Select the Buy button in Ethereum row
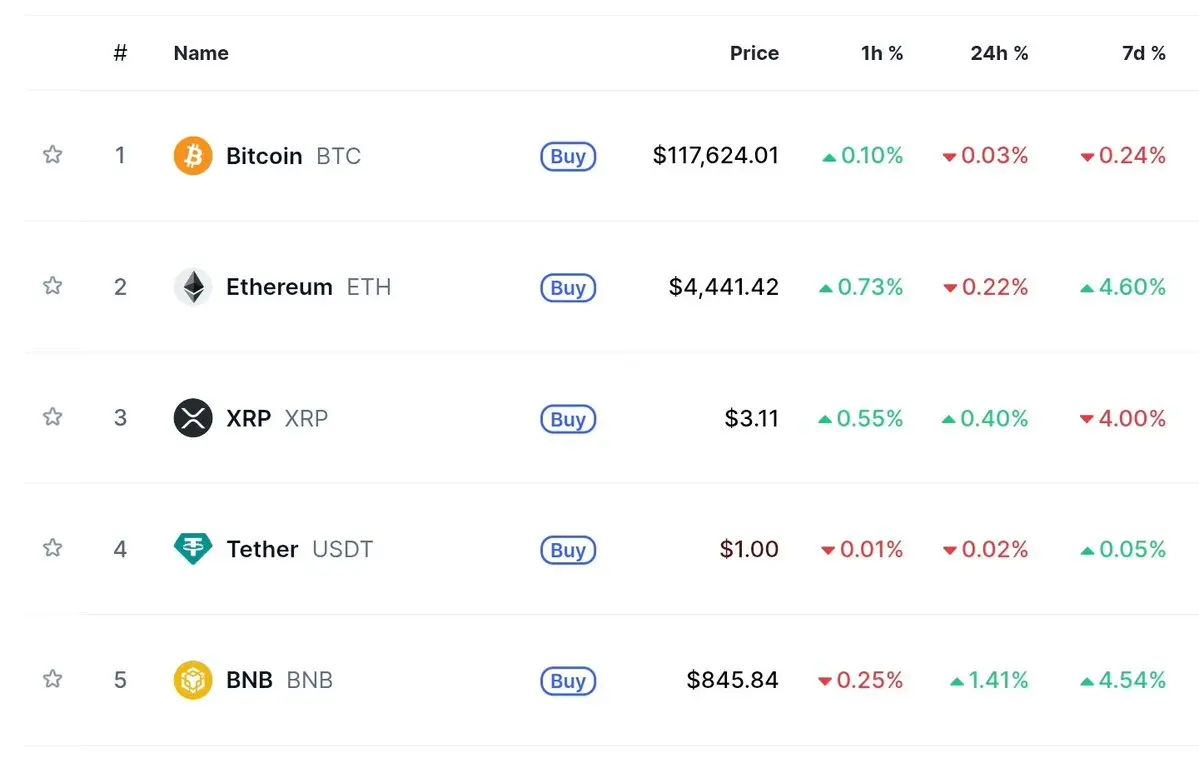The height and width of the screenshot is (773, 1199). pyautogui.click(x=568, y=287)
